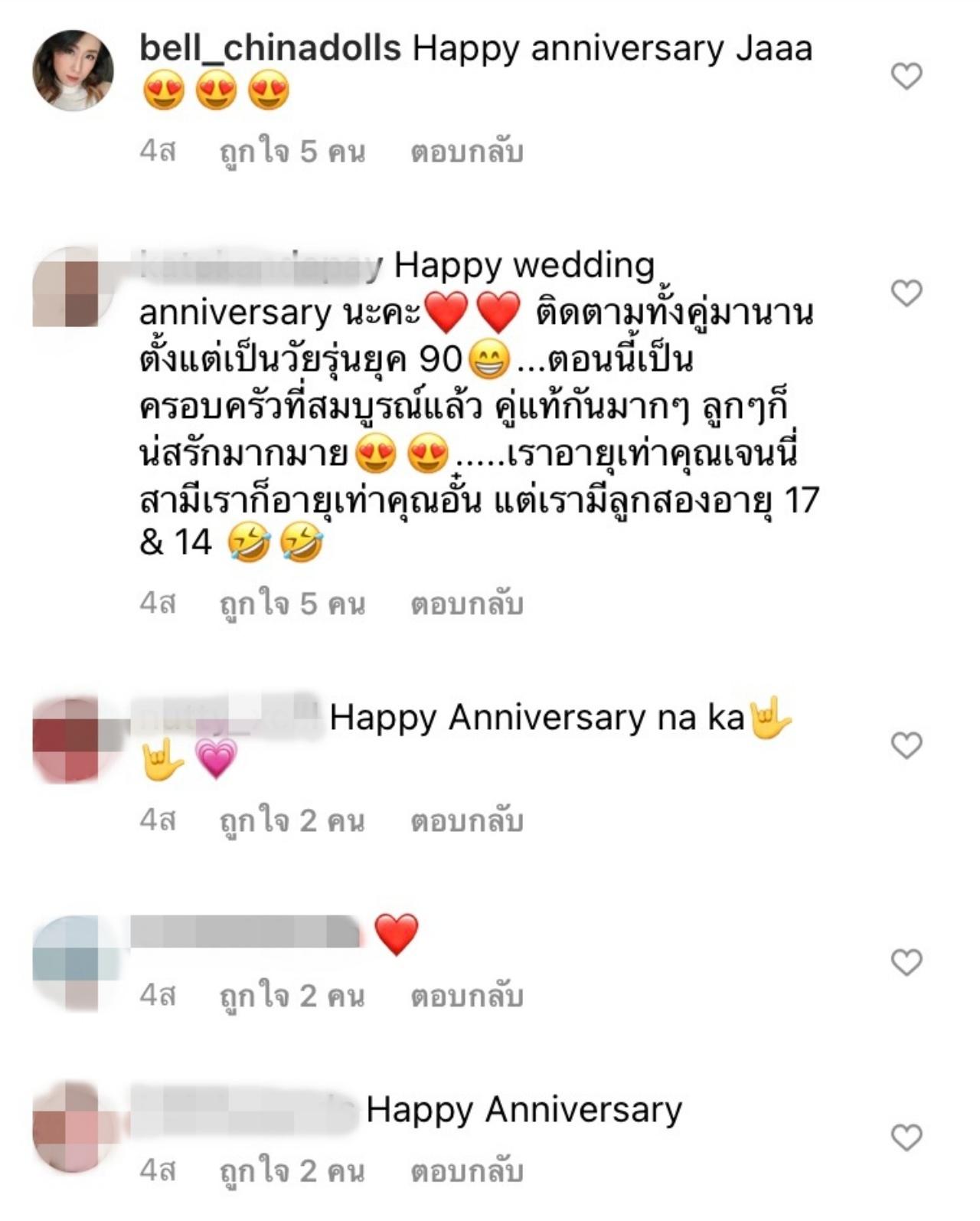View 2 likes on the red heart comment
980x1221 pixels.
pyautogui.click(x=292, y=995)
